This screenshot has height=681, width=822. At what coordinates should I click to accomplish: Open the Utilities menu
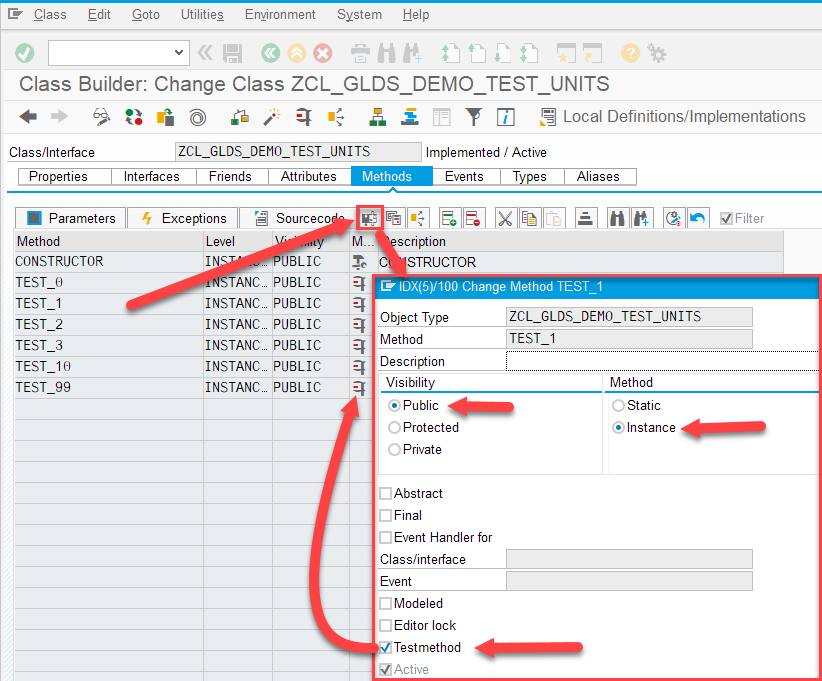click(x=202, y=14)
